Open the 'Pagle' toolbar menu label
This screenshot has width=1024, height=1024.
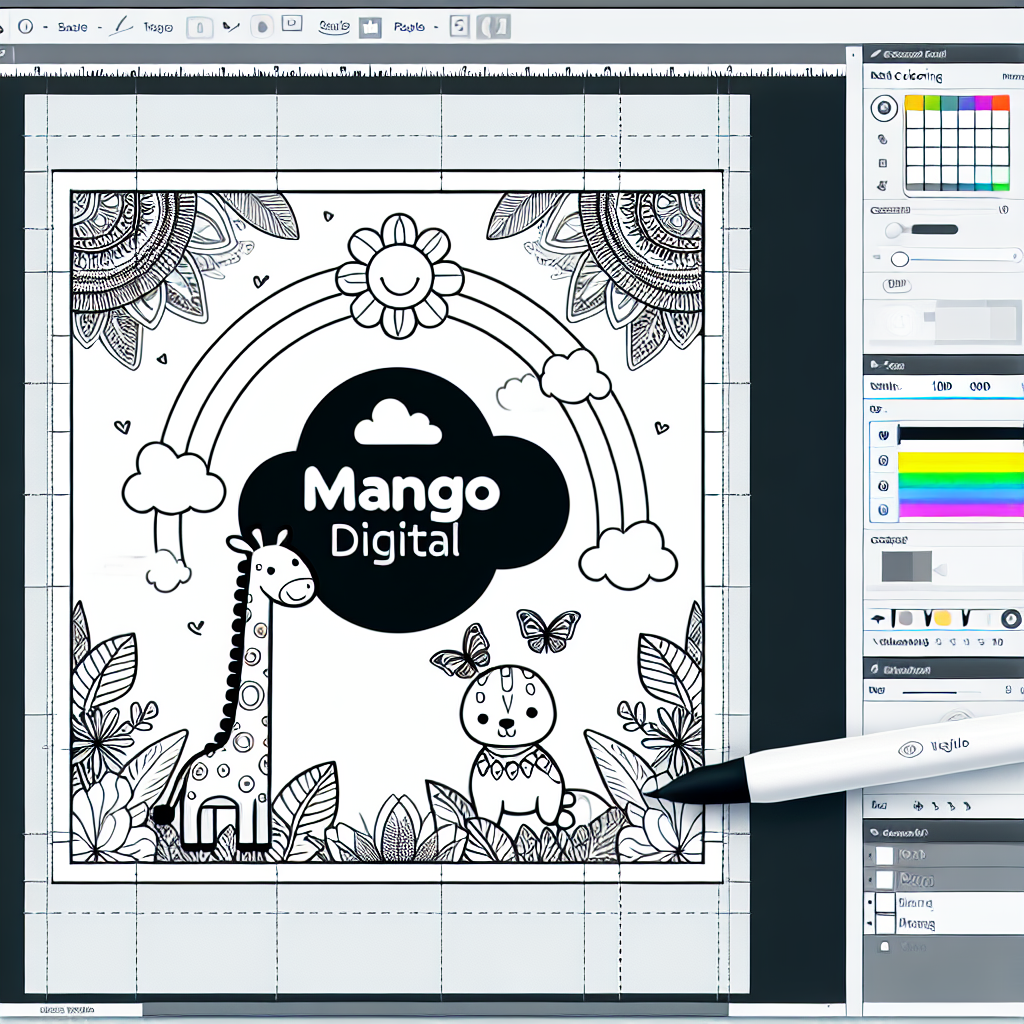(x=409, y=27)
